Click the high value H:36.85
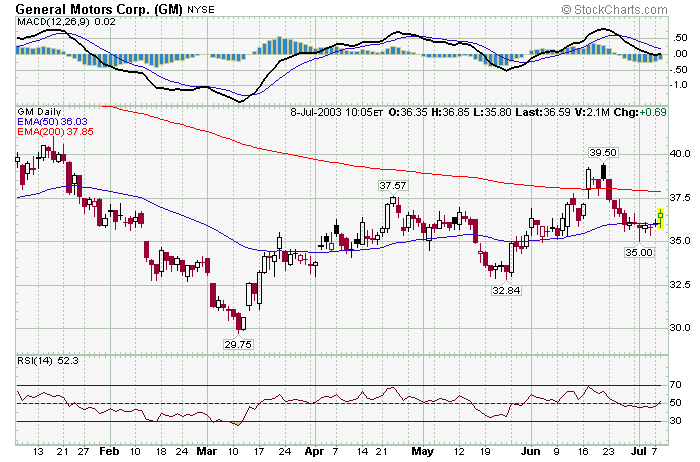 click(450, 112)
